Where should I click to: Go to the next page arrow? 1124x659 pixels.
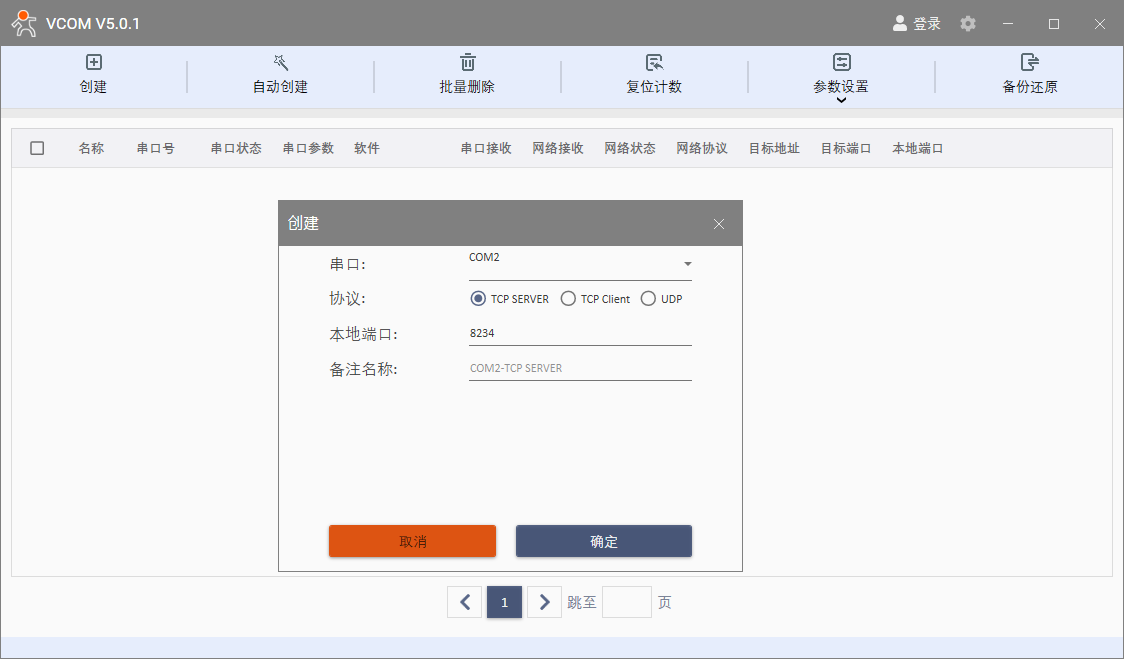(x=544, y=602)
